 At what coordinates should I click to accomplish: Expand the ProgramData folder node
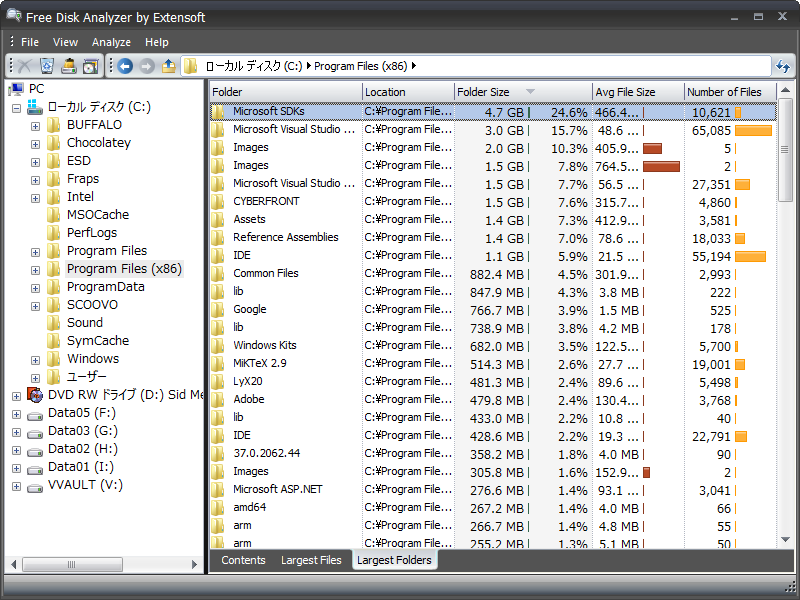pos(35,288)
